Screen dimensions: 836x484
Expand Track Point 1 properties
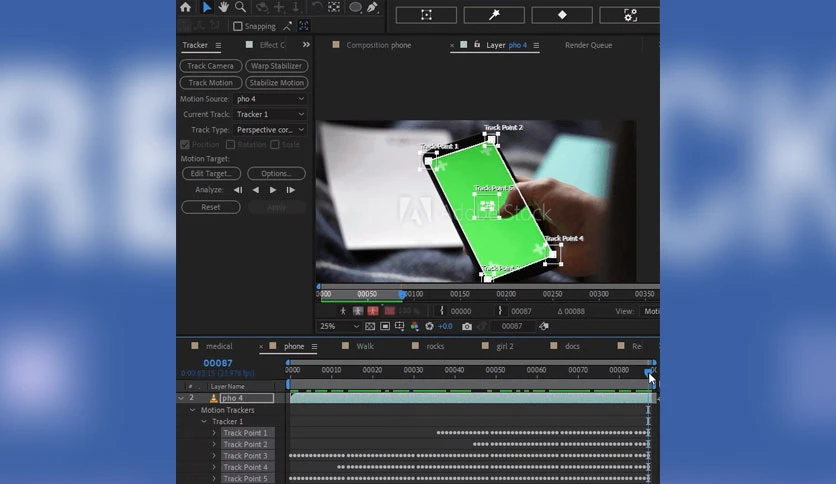point(214,433)
